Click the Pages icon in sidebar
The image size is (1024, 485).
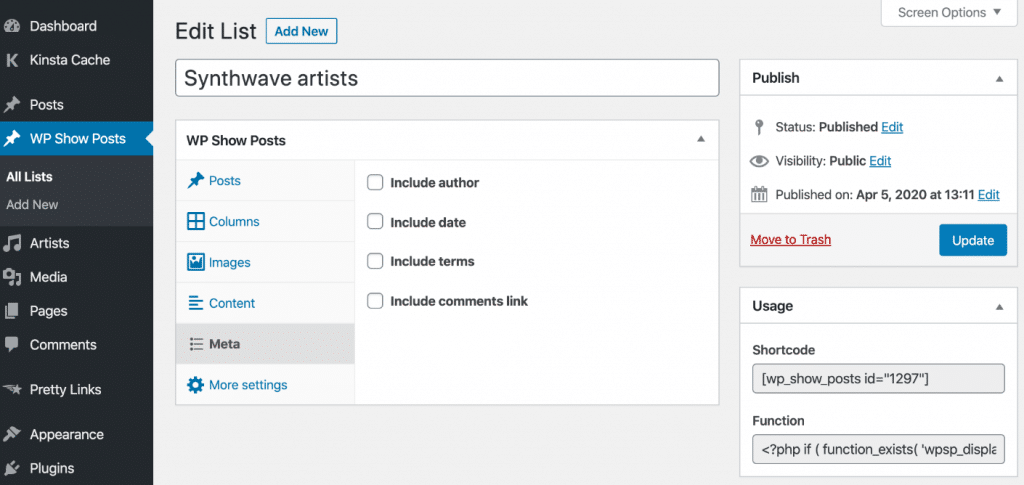12,311
